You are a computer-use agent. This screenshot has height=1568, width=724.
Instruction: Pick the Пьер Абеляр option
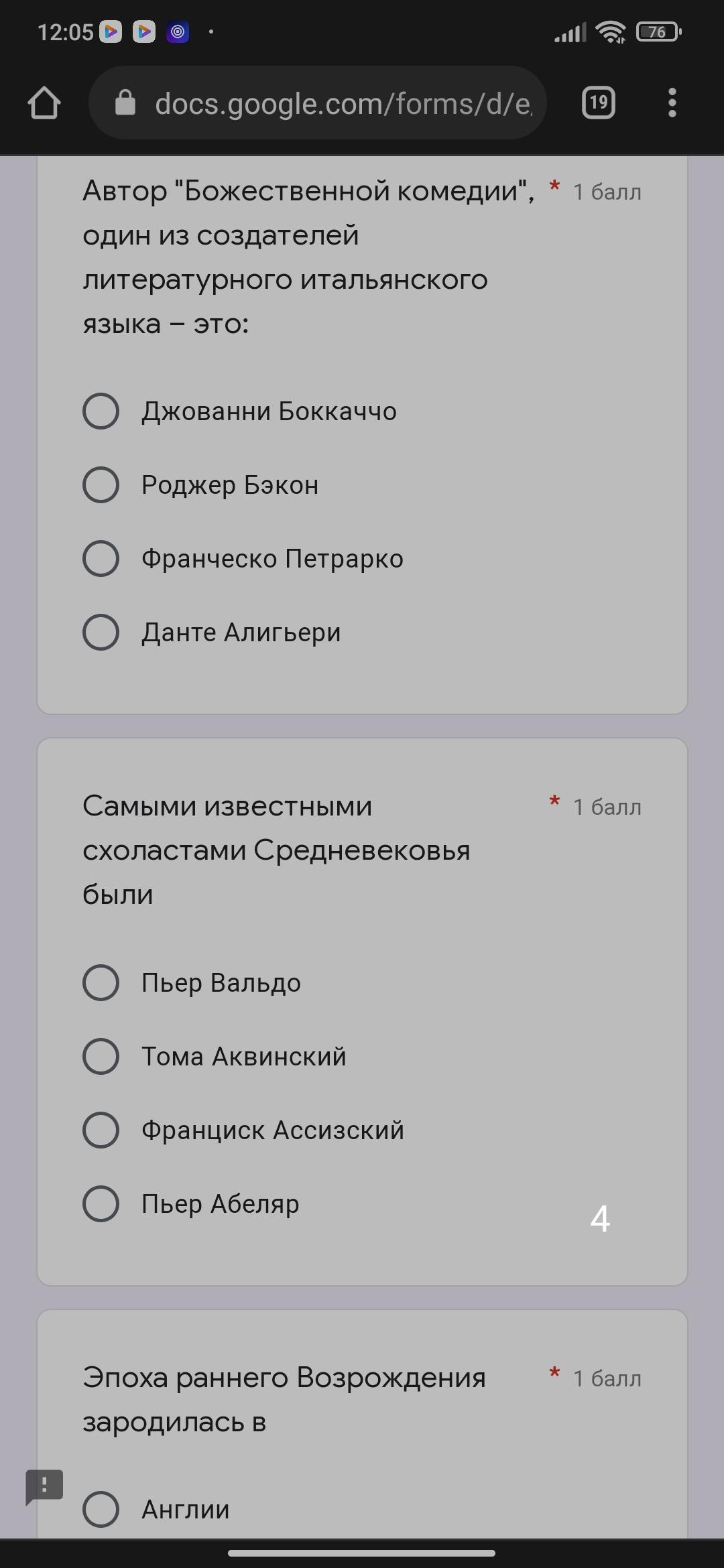click(101, 1204)
